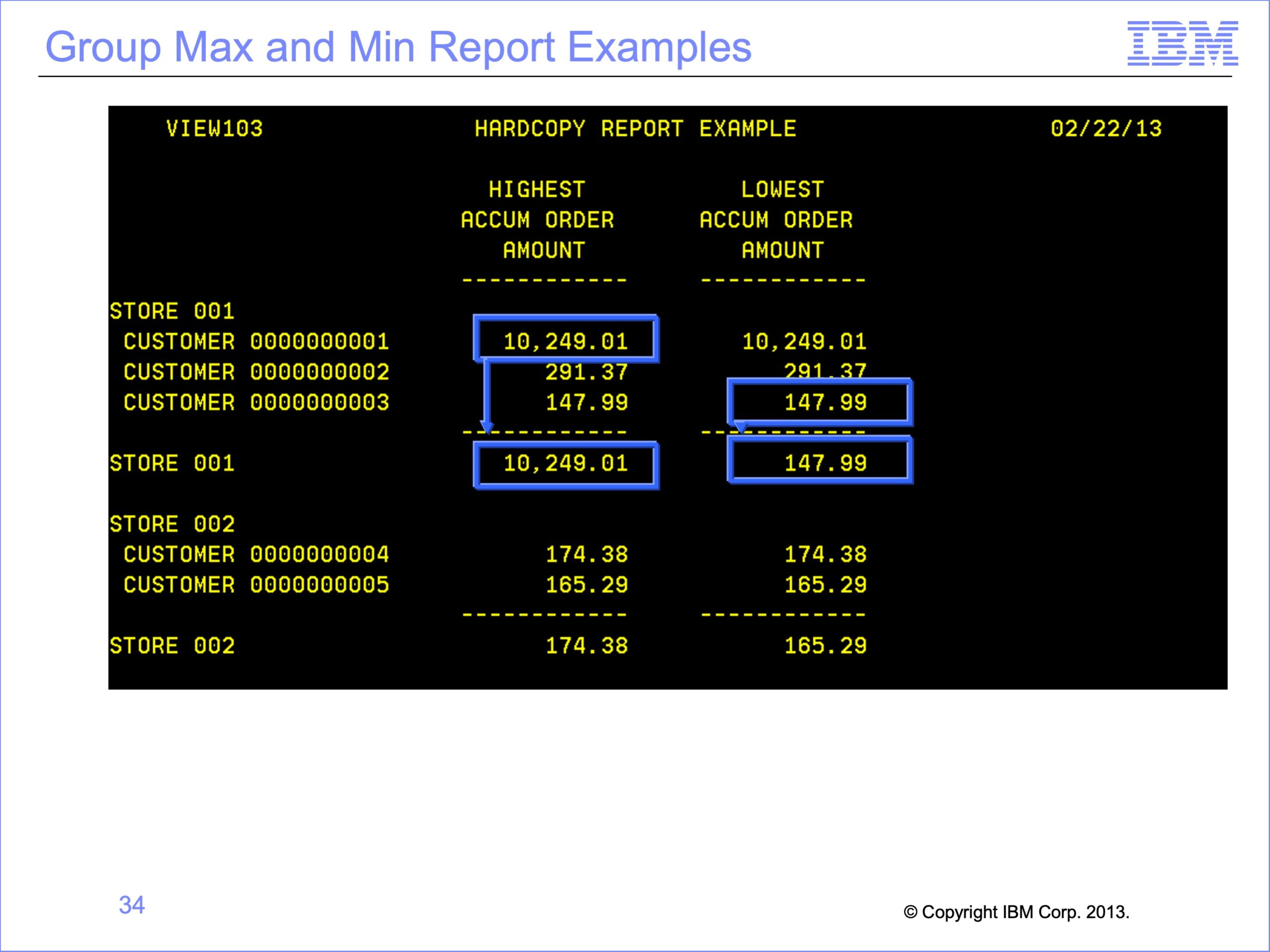Click ACCUM ORDER under HIGHEST heading
Screen dimensions: 1270x952
[x=537, y=220]
